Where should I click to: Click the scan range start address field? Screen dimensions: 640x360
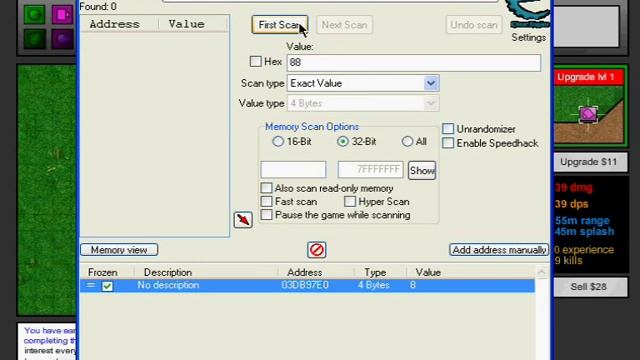coord(293,169)
